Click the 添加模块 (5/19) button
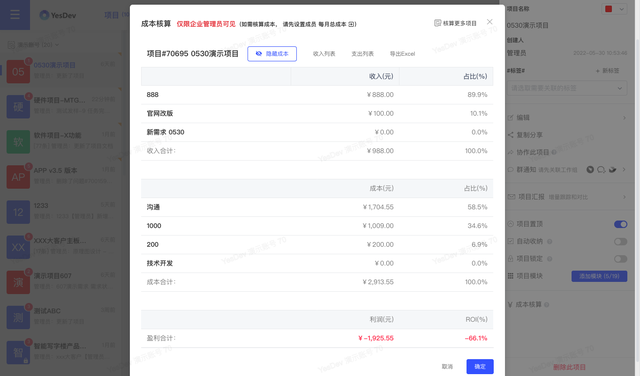Viewport: 640px width, 376px height. (599, 276)
